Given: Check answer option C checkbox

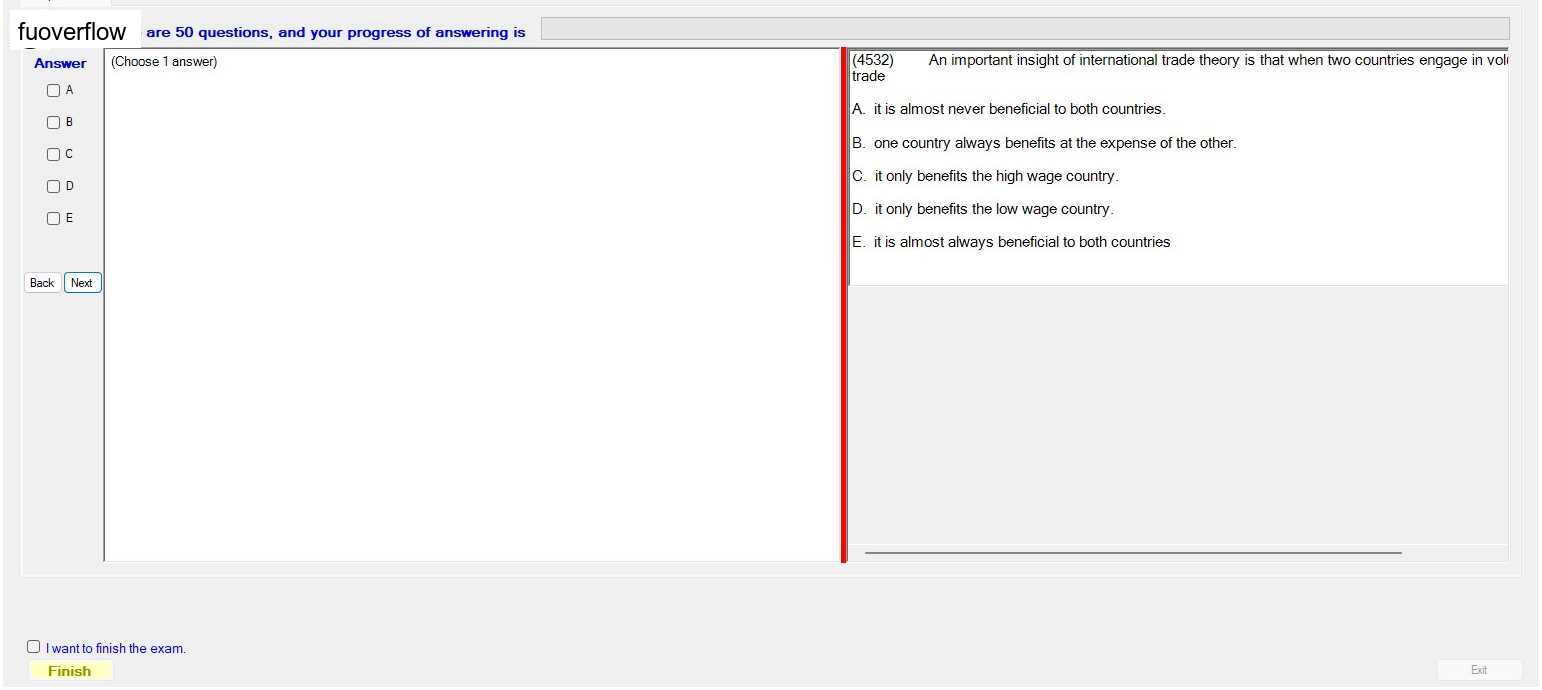Looking at the screenshot, I should (53, 154).
